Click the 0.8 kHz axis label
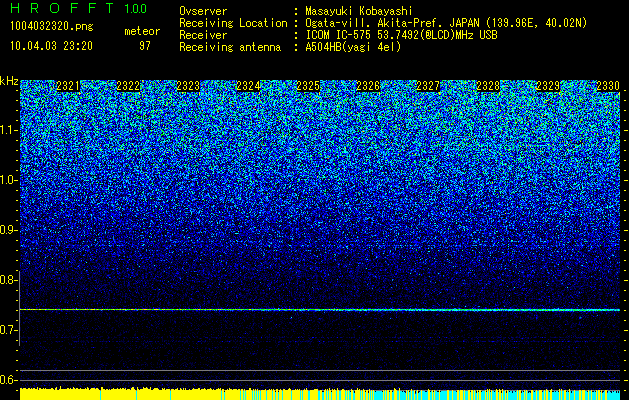This screenshot has height=400, width=629. 8,280
